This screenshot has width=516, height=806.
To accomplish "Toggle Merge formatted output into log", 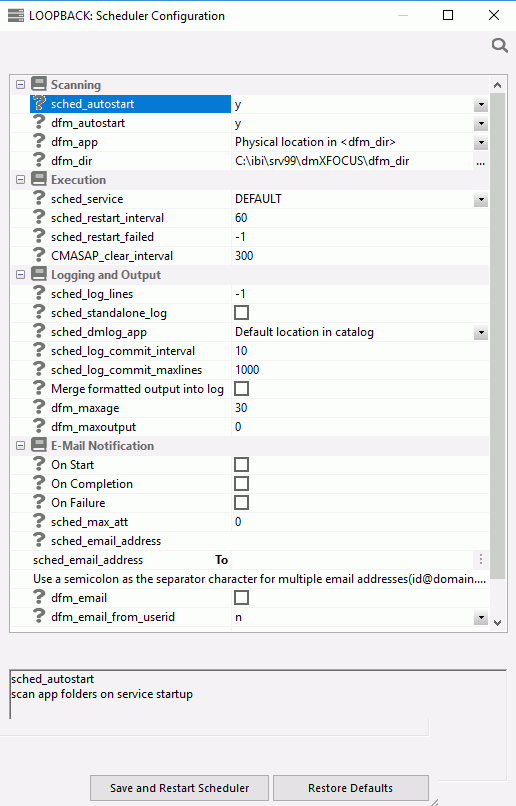I will (x=242, y=389).
